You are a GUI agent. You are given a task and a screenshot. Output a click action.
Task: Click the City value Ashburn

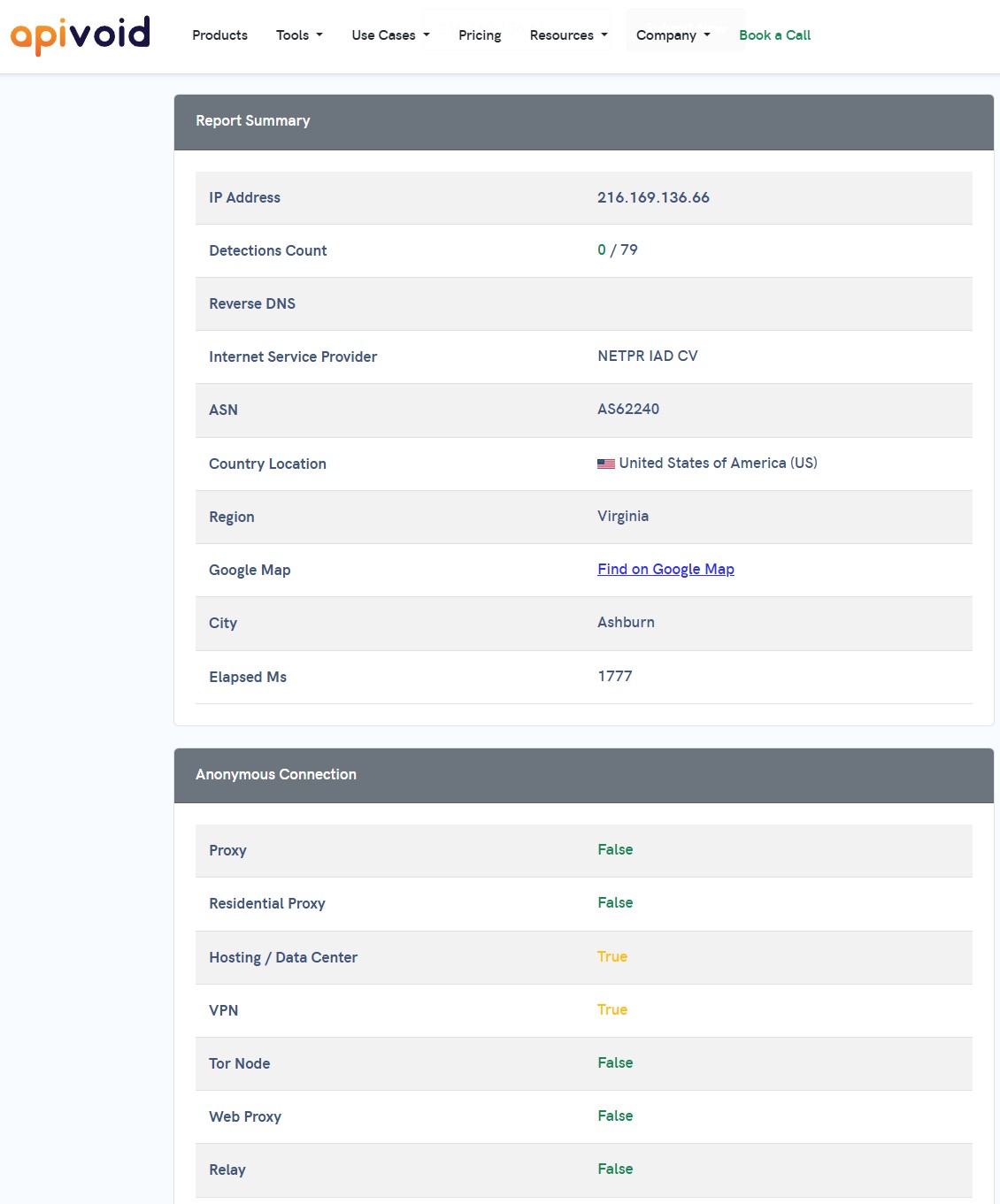(626, 622)
